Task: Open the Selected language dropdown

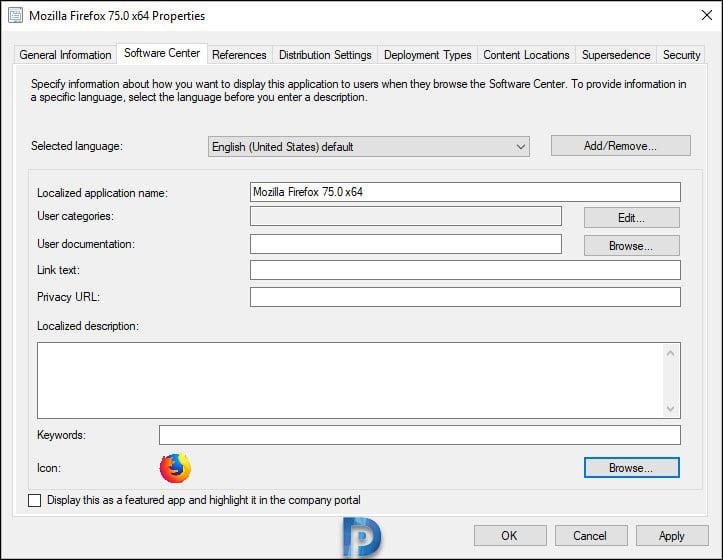Action: (x=368, y=147)
